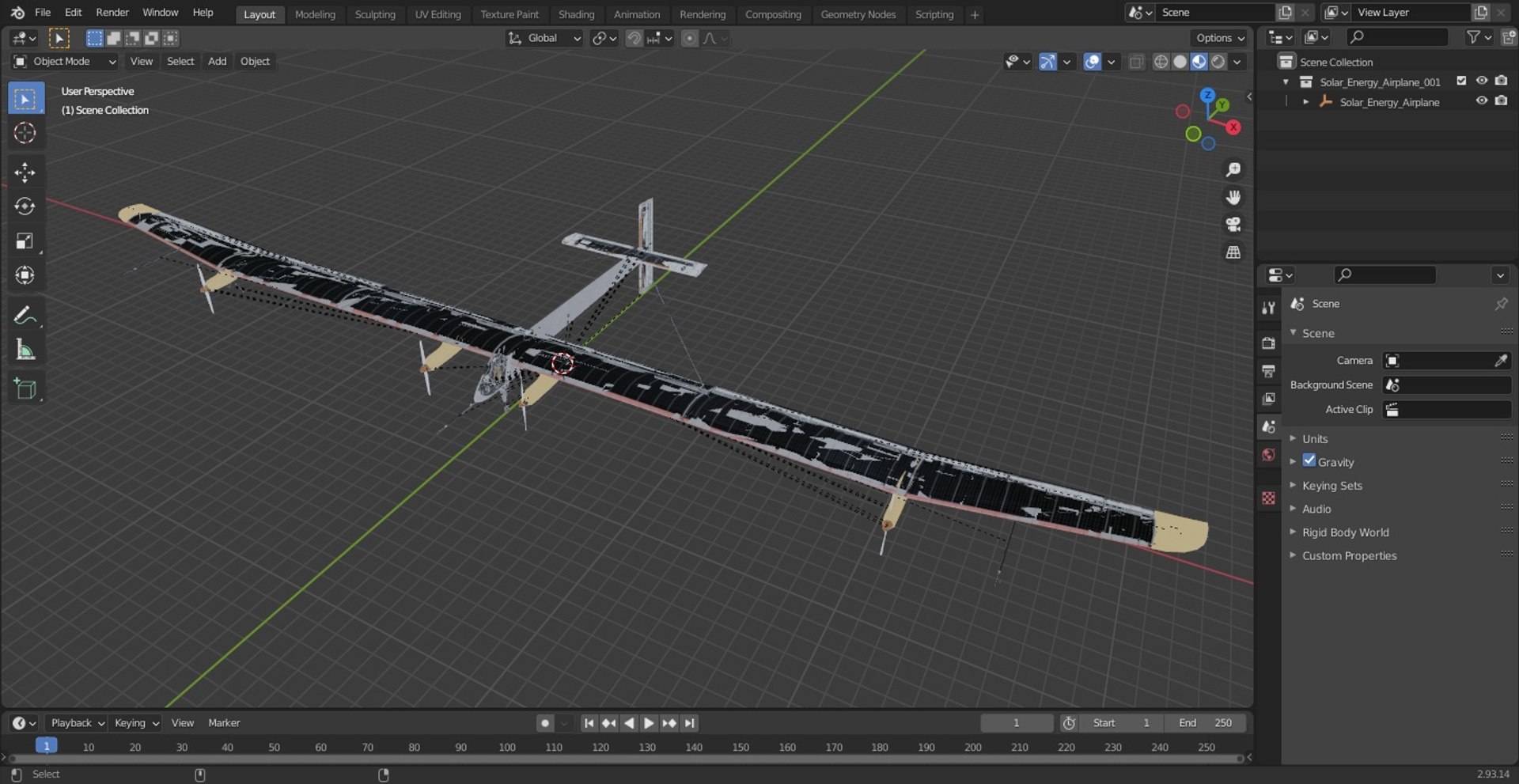Select the Measure tool
Screen dimensions: 1519x784
(25, 349)
